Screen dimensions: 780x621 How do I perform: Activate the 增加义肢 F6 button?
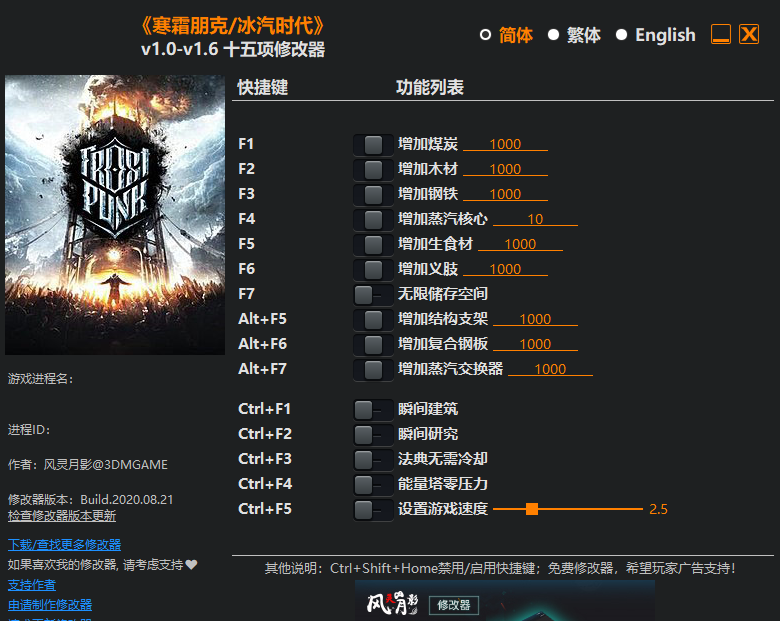pyautogui.click(x=373, y=270)
